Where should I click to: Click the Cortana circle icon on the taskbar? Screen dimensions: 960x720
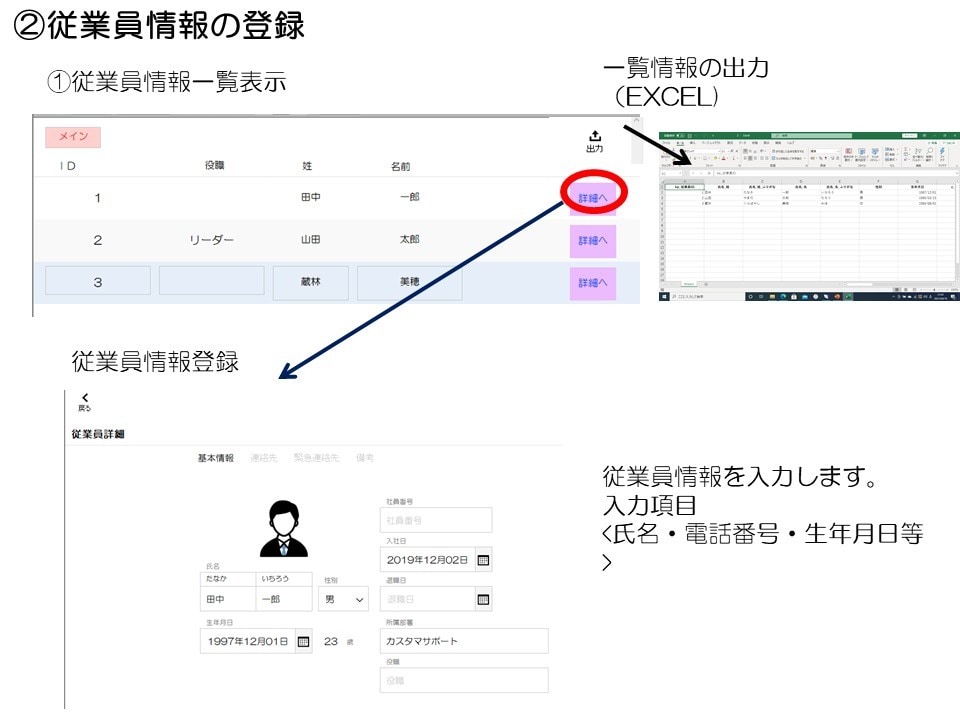tap(751, 296)
